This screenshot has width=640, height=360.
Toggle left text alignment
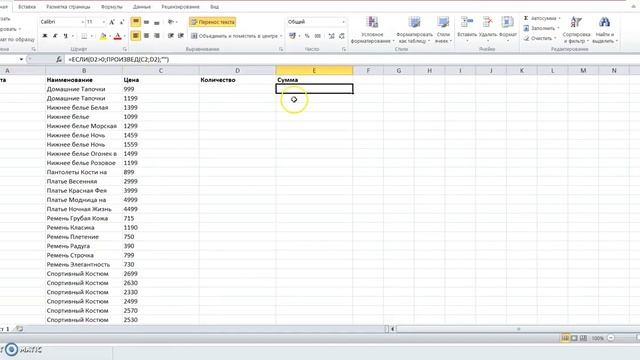tap(136, 36)
